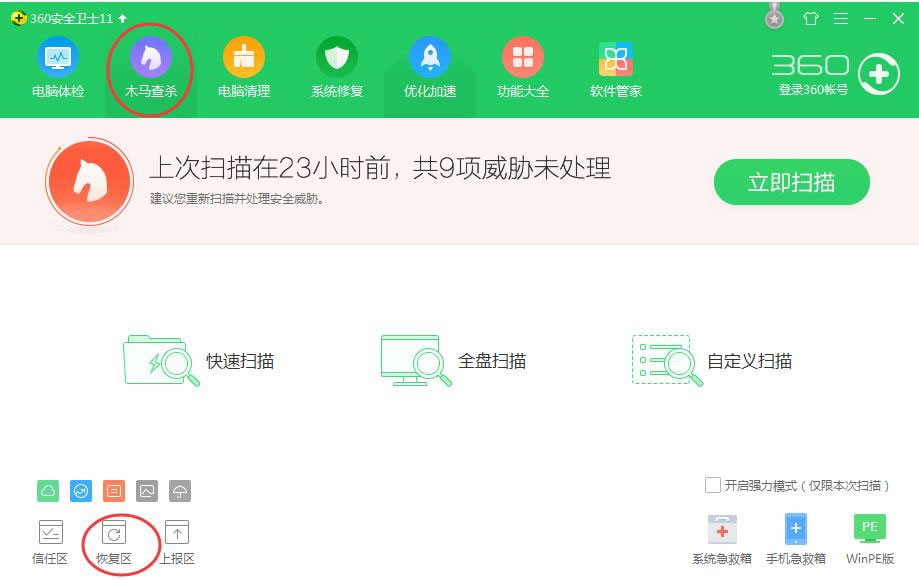
Task: Click the upgrade arrow beside 360安全卫士11
Action: click(122, 19)
